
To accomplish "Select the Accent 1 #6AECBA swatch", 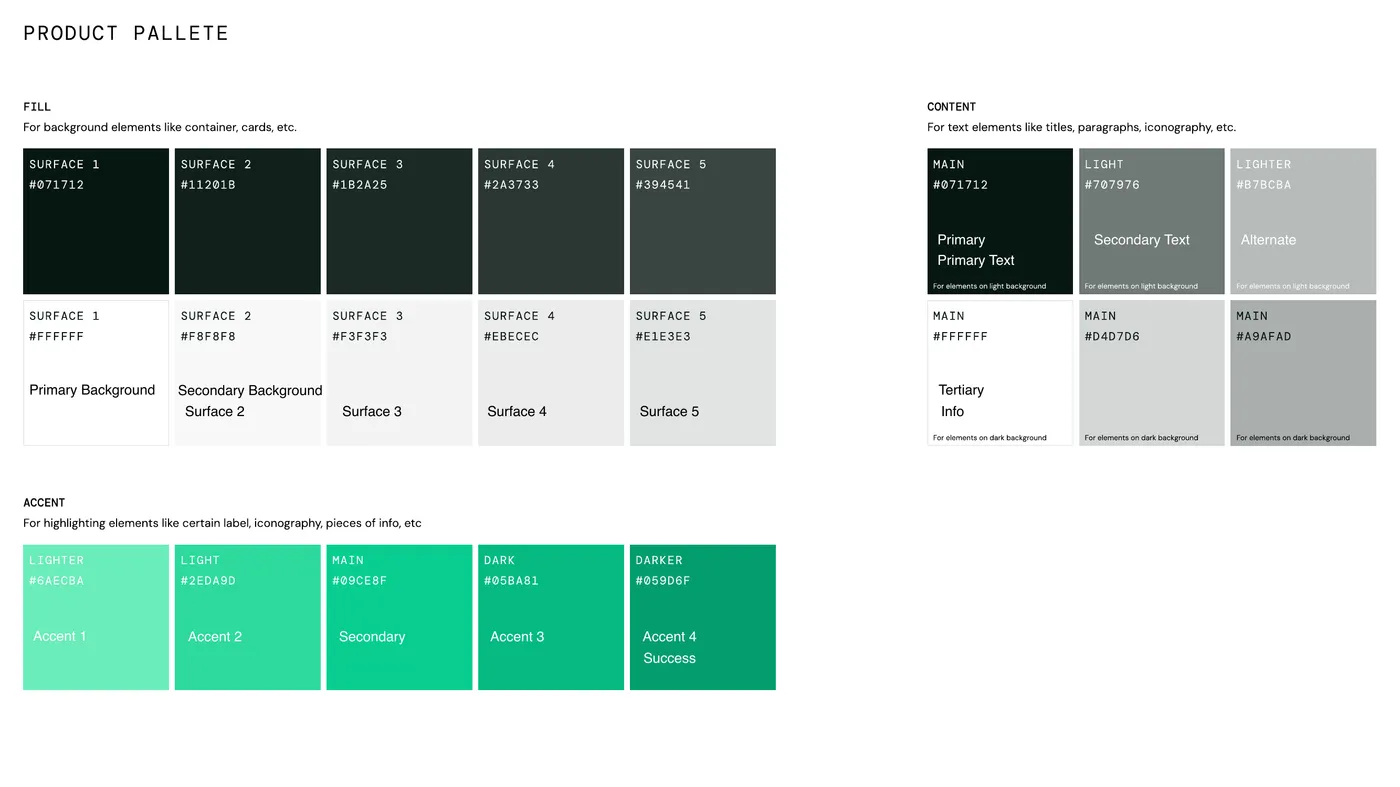I will click(x=96, y=617).
